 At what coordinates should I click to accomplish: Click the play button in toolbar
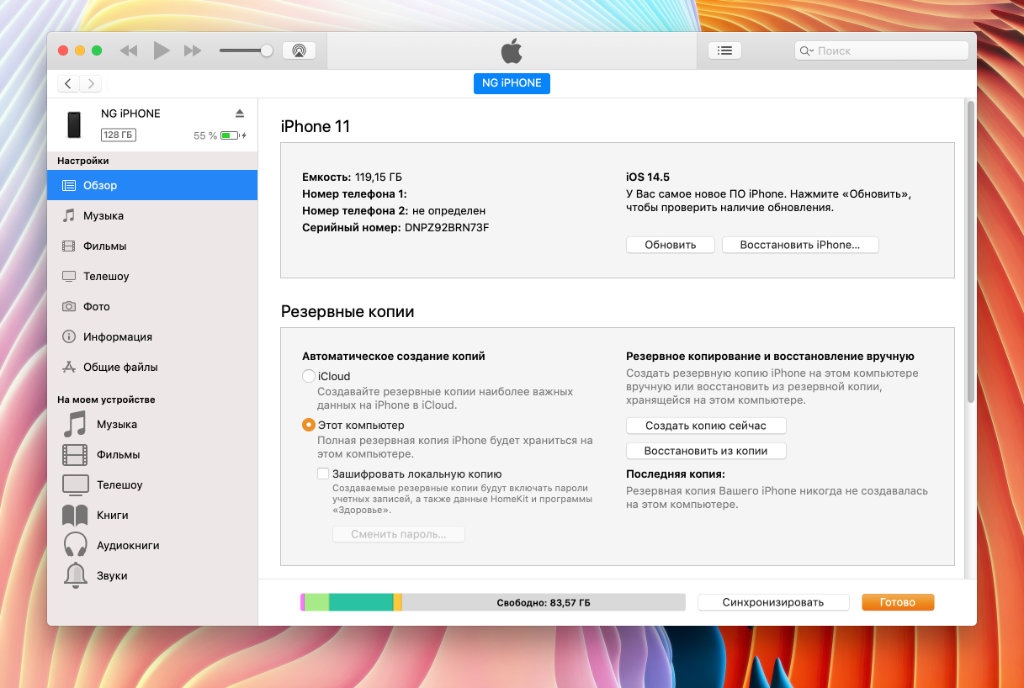coord(161,50)
